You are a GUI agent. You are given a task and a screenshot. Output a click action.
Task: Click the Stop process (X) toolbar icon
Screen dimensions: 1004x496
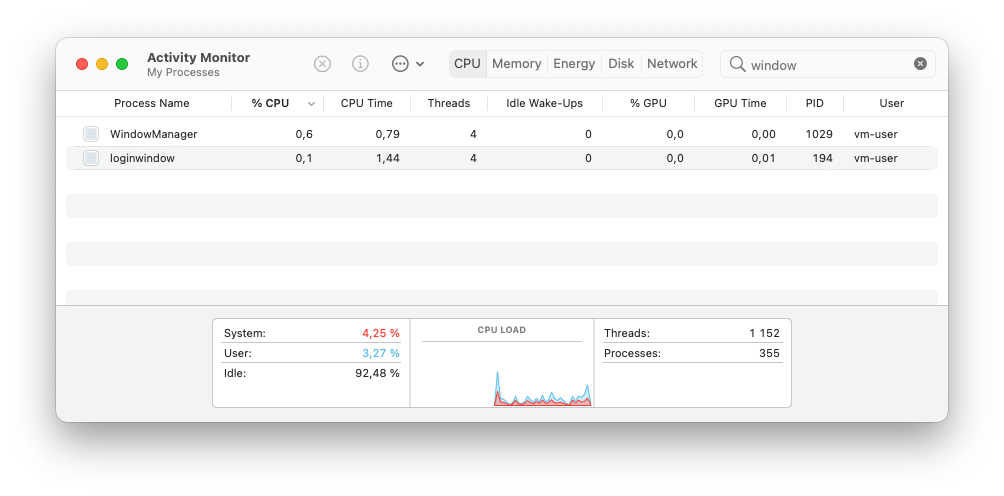pyautogui.click(x=322, y=64)
